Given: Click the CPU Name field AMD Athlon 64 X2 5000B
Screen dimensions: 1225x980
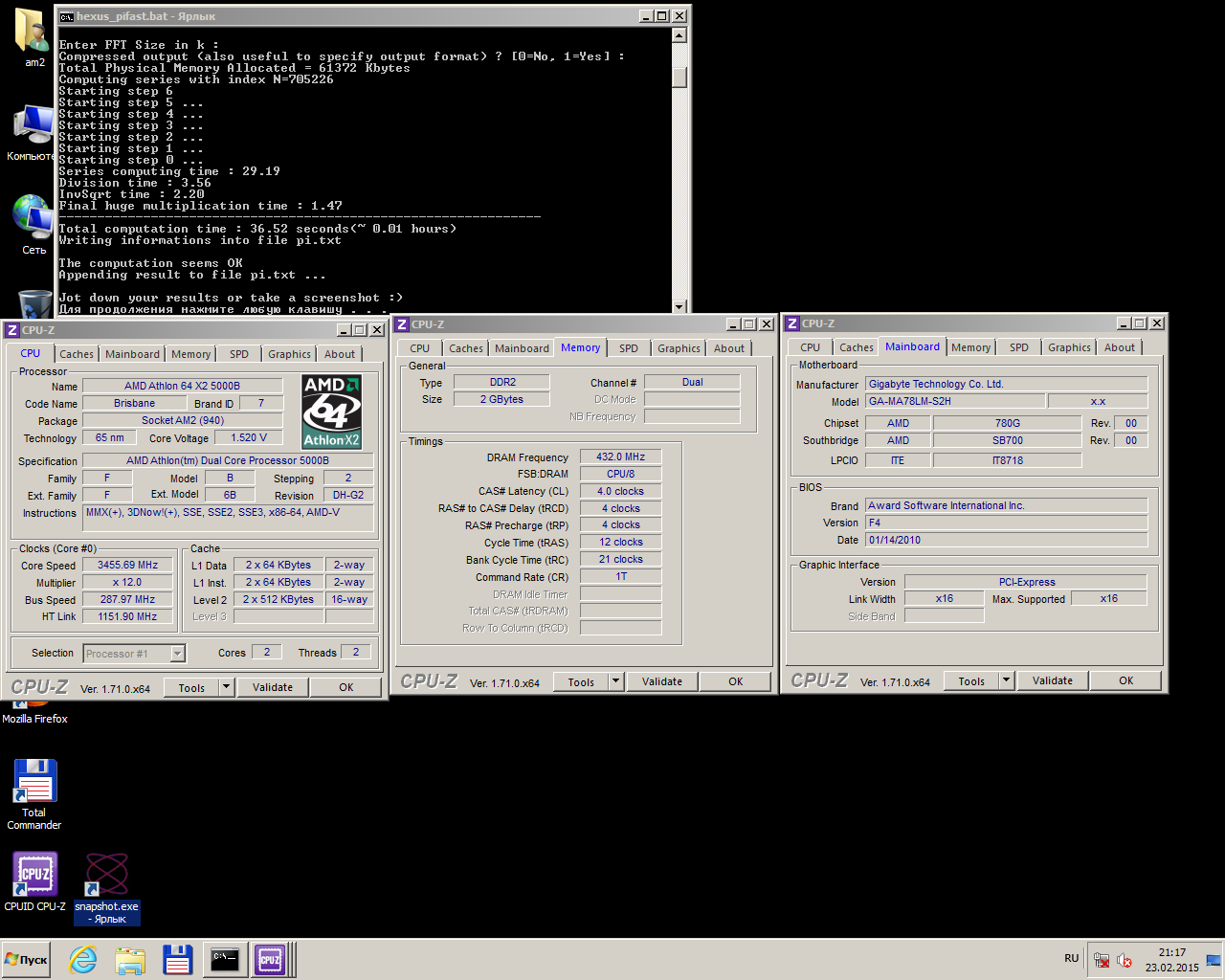Looking at the screenshot, I should pyautogui.click(x=182, y=386).
